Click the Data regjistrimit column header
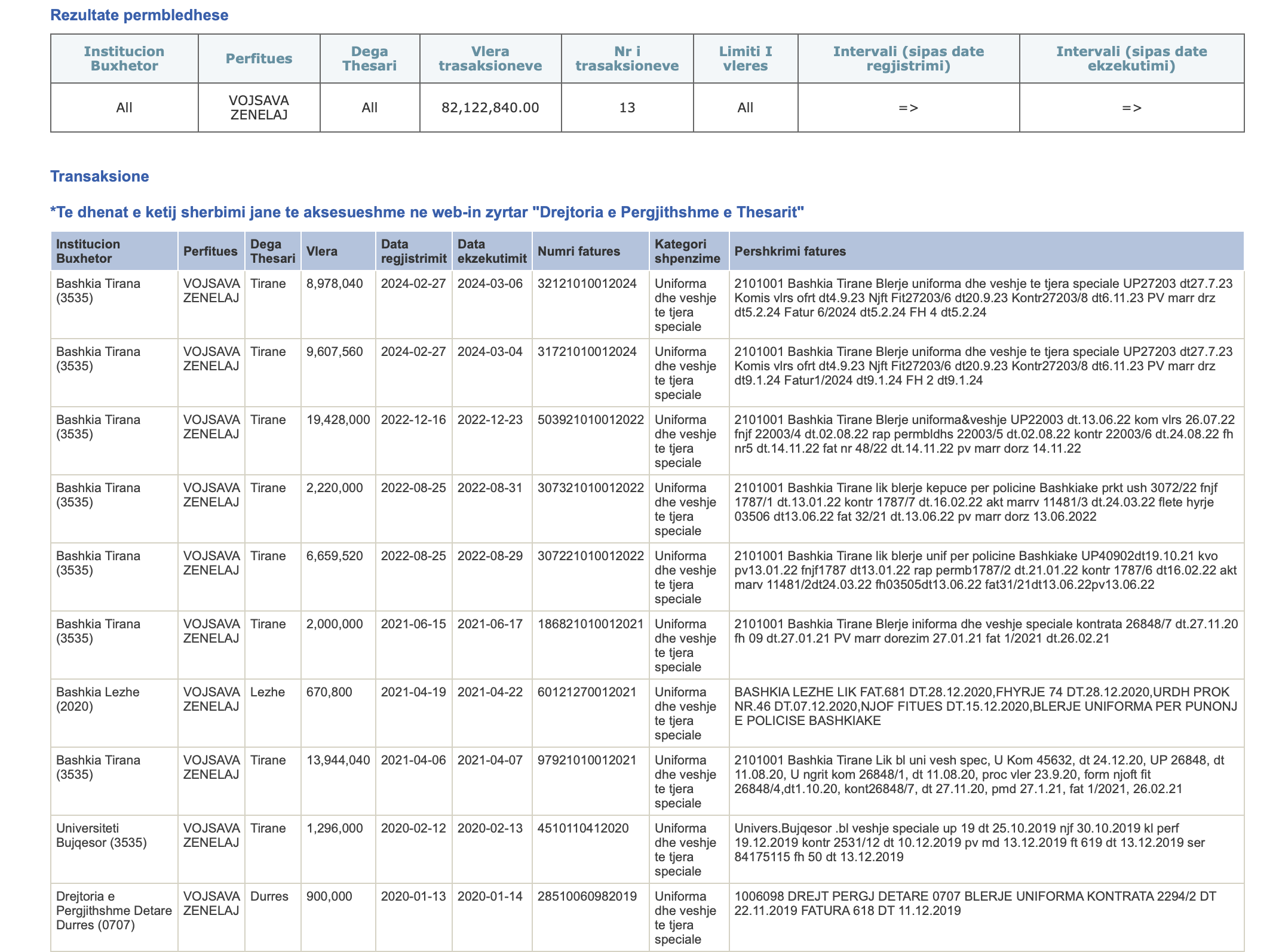 [413, 251]
